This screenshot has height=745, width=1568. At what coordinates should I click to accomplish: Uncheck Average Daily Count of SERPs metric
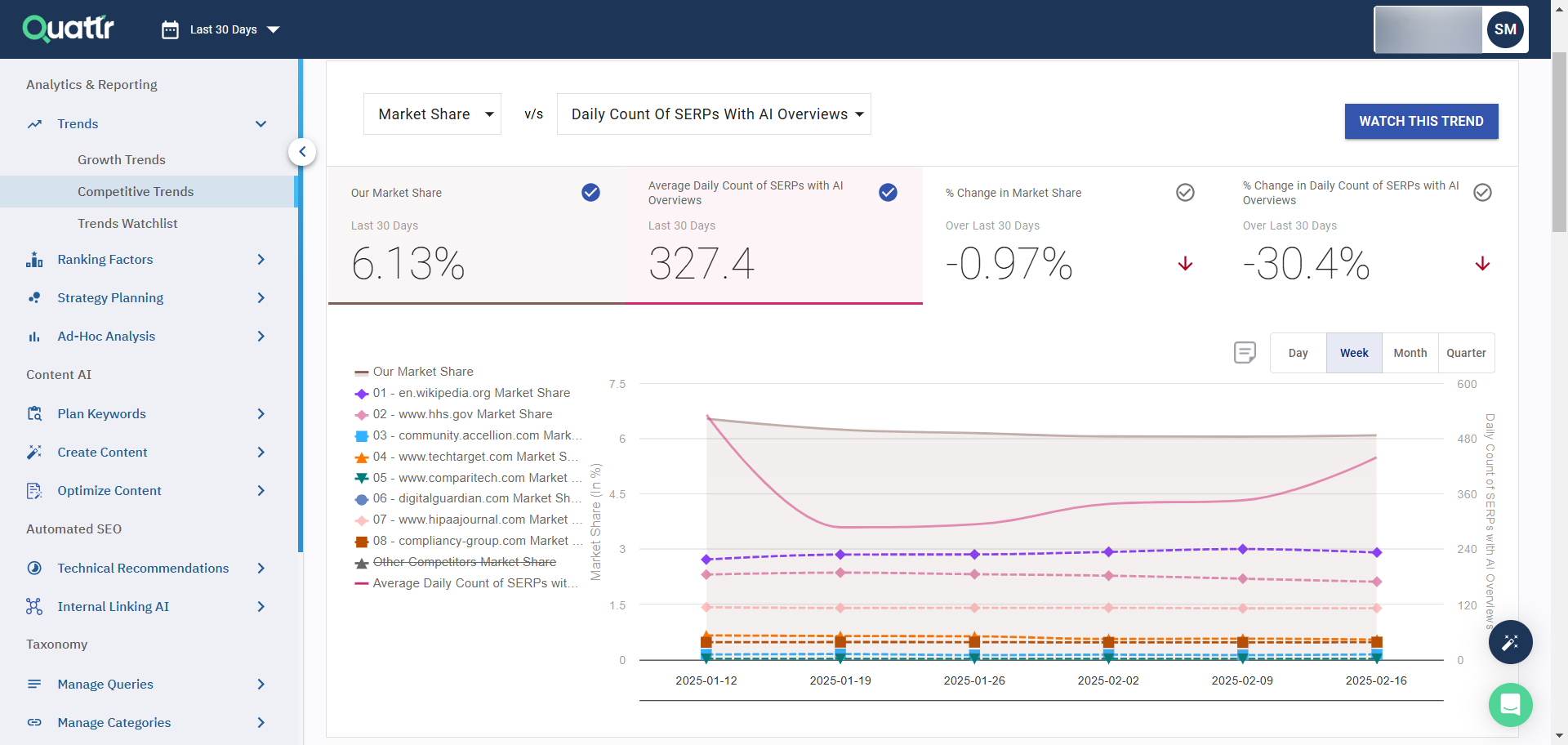tap(888, 193)
